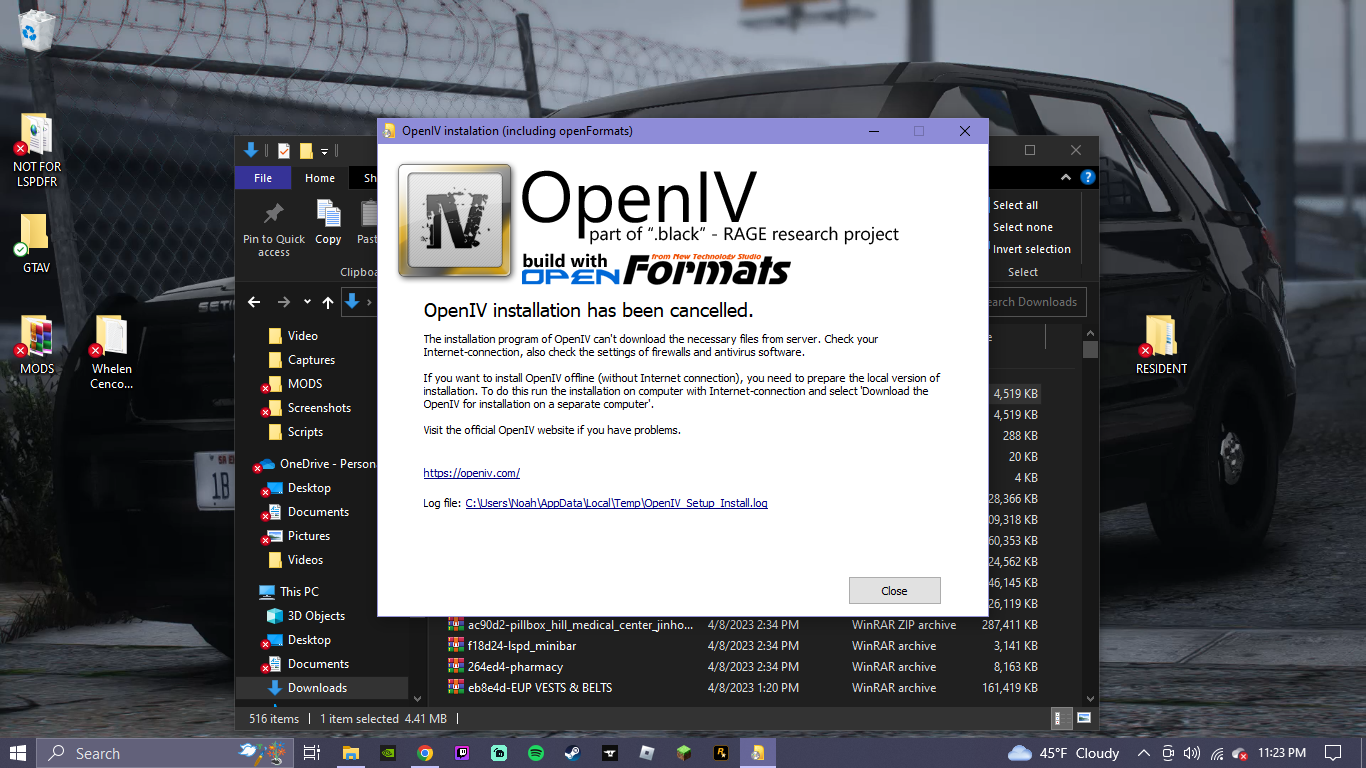This screenshot has width=1366, height=768.
Task: Click the Properties icon in Explorer quick access toolbar
Action: click(283, 151)
